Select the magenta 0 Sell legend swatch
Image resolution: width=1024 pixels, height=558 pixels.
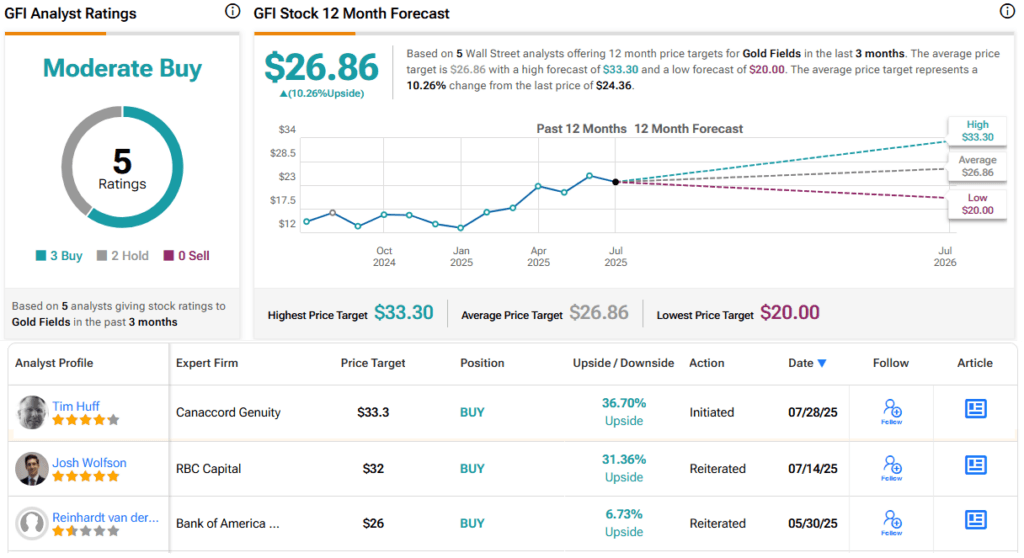(168, 255)
